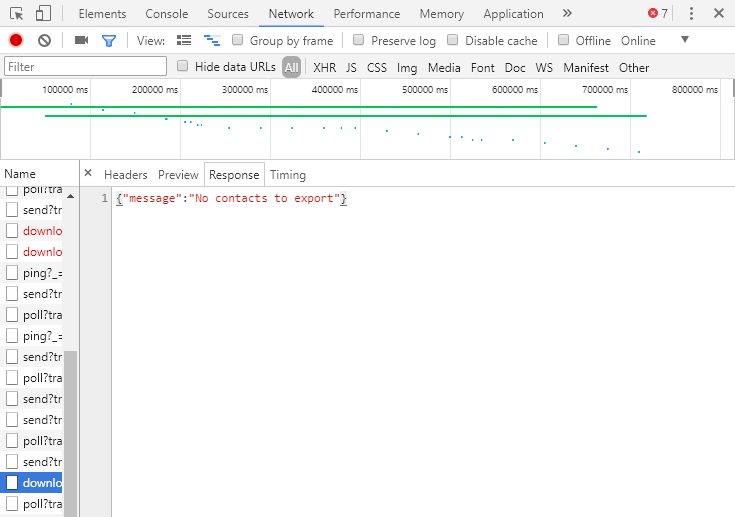735x517 pixels.
Task: Check the Disable cache option
Action: [453, 41]
